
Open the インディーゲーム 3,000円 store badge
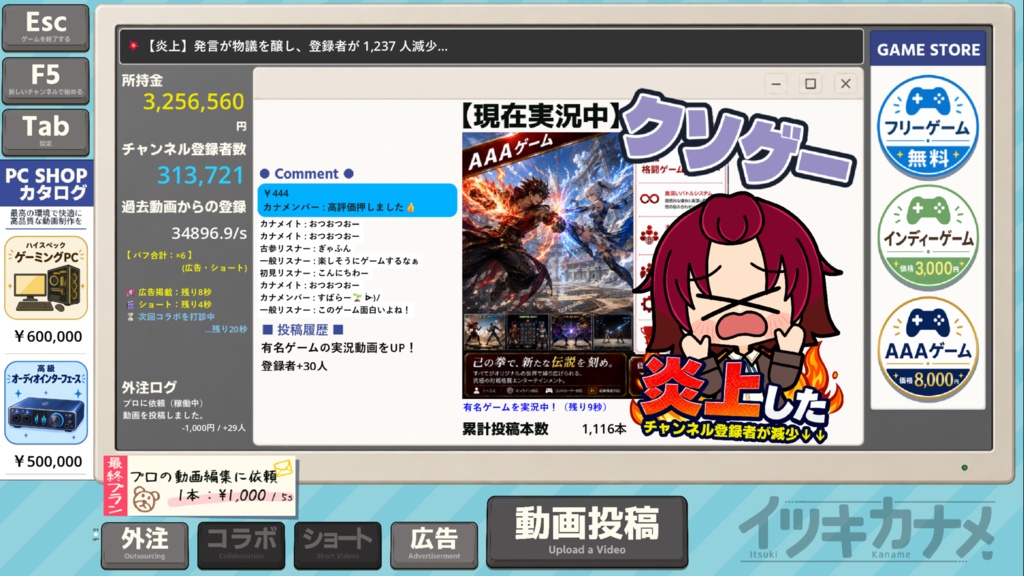927,238
